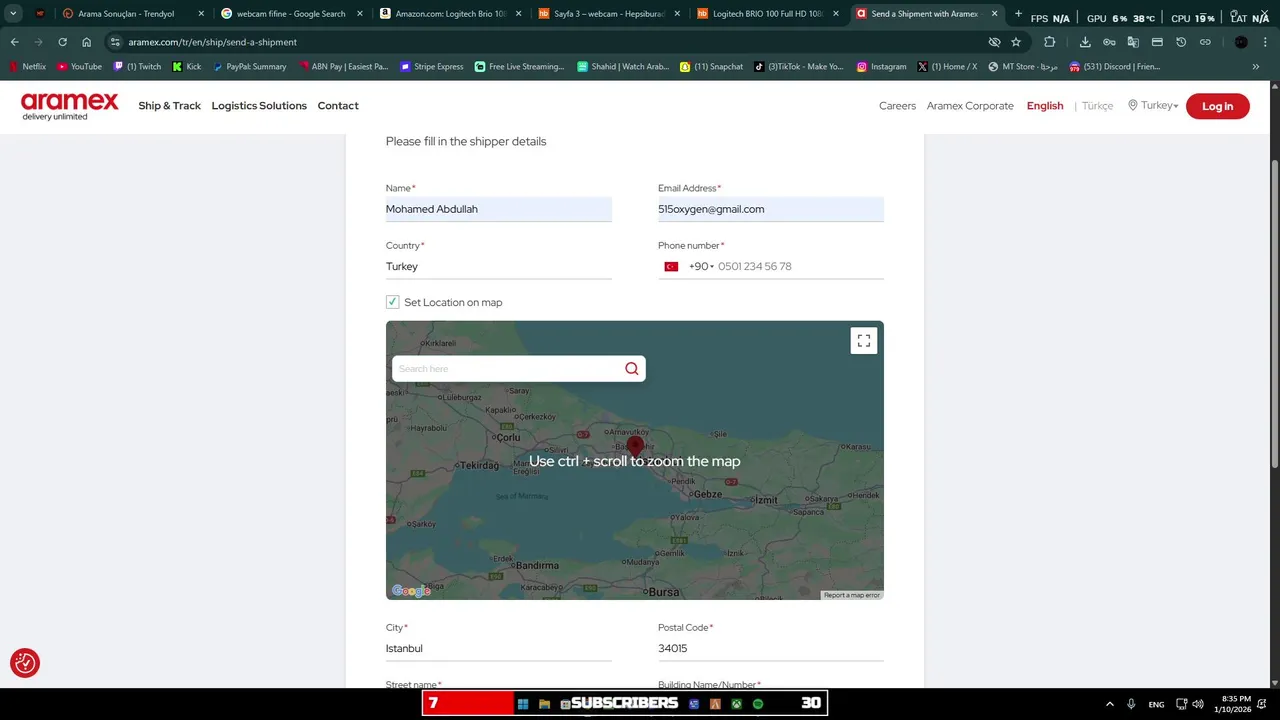Viewport: 1280px width, 720px height.
Task: Click the crossed-eye tracking protection icon
Action: click(994, 42)
